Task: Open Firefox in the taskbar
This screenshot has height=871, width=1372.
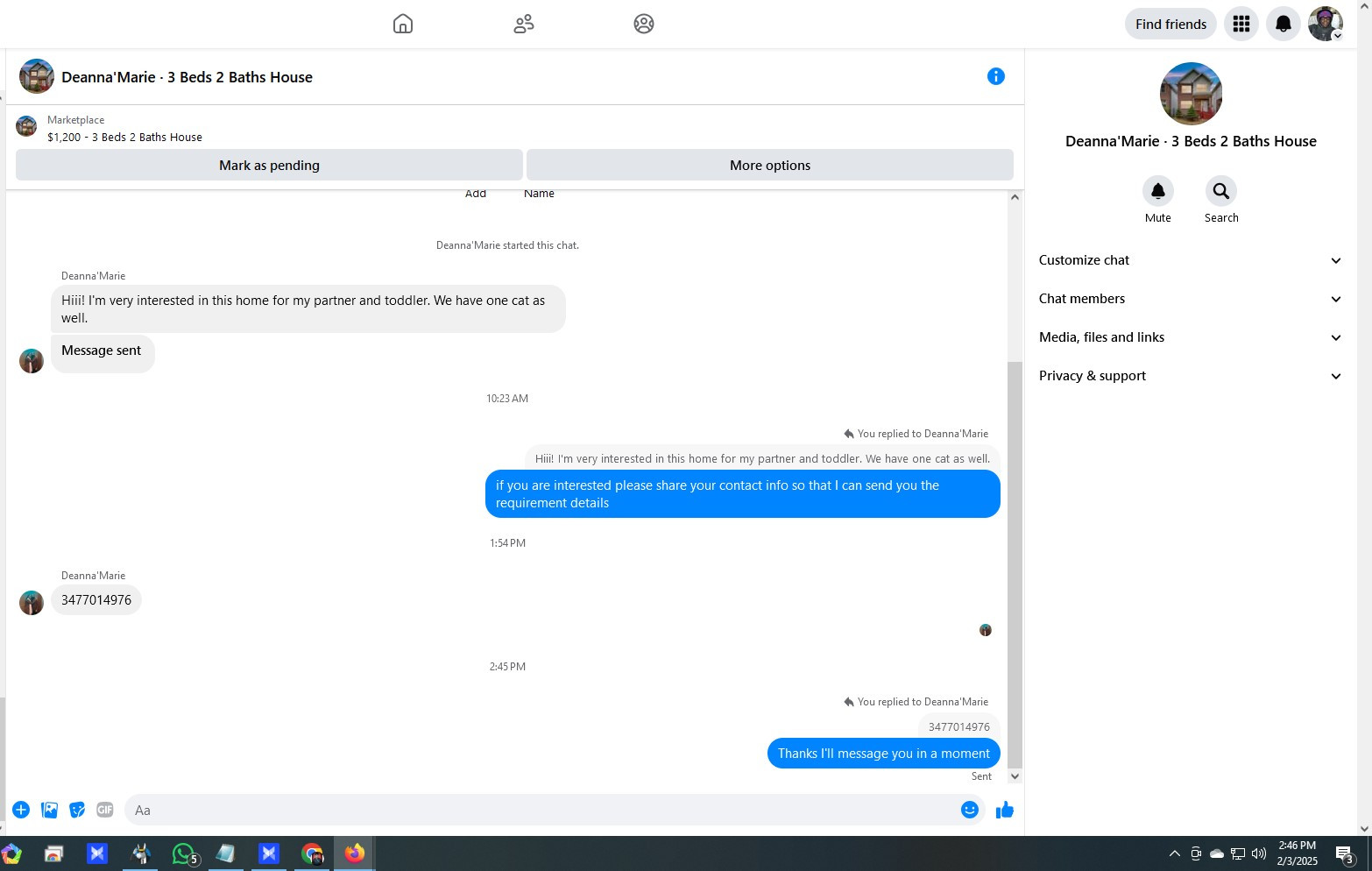Action: tap(355, 853)
